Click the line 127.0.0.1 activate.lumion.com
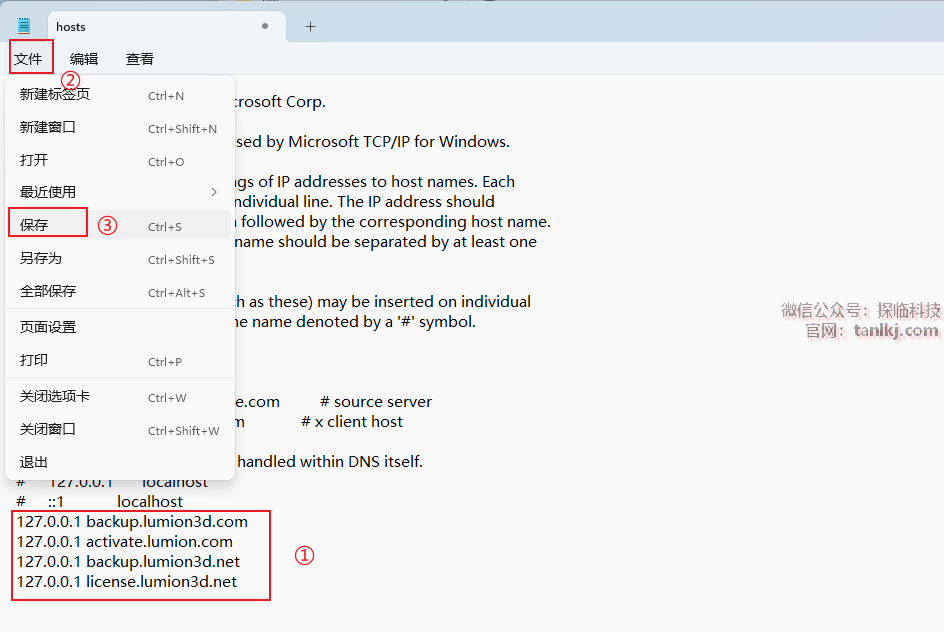Screen dimensions: 944x632 125,542
